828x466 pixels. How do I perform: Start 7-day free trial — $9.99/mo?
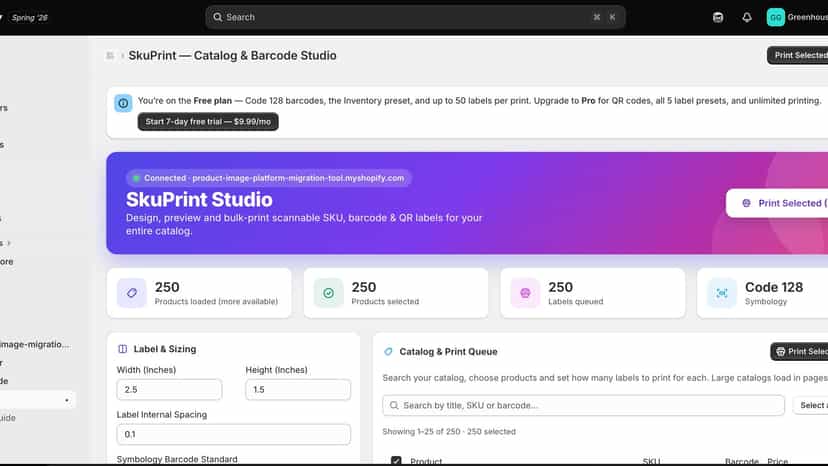[208, 122]
